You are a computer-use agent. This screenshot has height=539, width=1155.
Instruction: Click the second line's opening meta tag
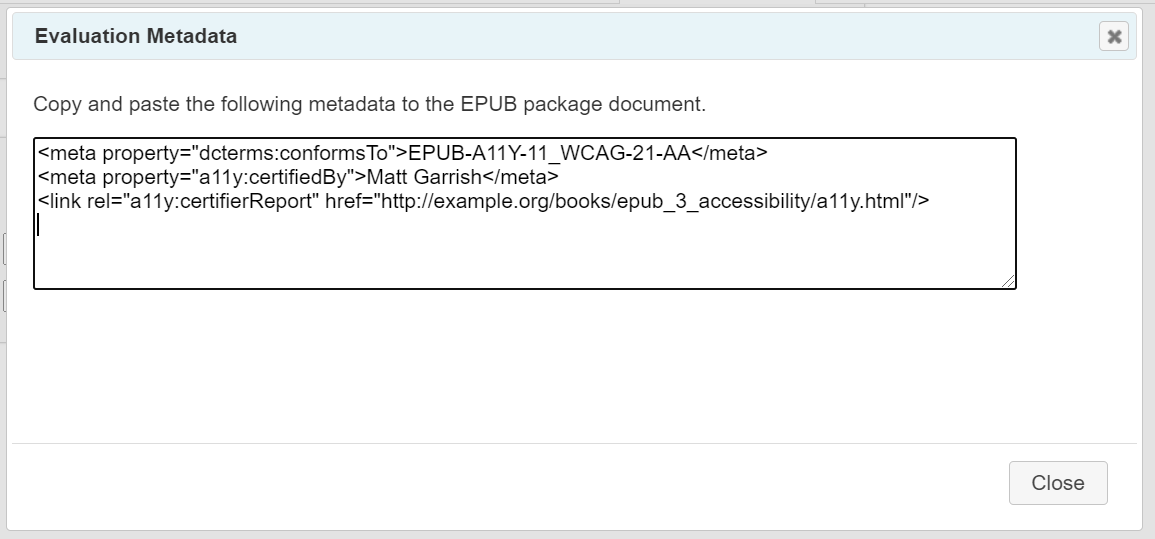(x=67, y=177)
